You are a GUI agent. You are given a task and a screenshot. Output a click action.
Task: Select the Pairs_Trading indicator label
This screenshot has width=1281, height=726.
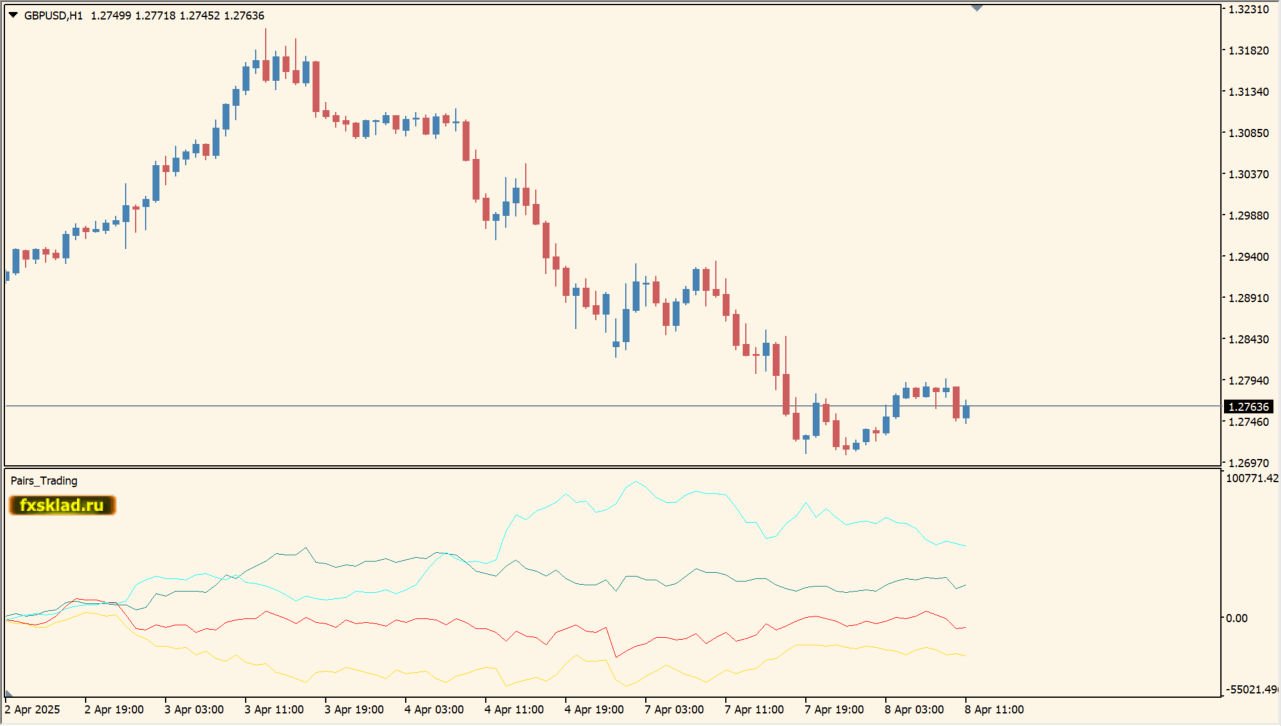(x=44, y=481)
